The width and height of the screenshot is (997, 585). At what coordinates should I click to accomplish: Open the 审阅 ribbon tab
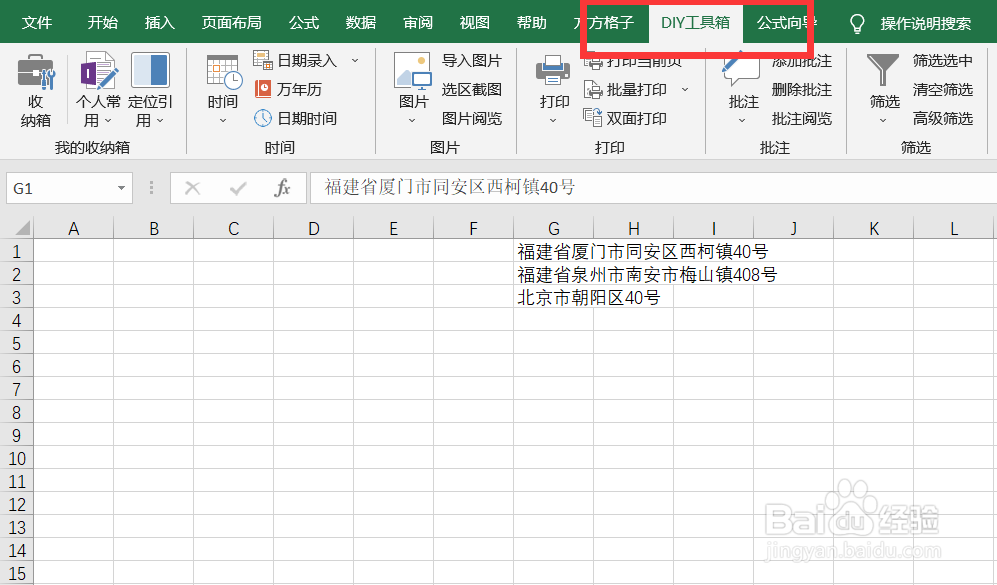tap(417, 21)
